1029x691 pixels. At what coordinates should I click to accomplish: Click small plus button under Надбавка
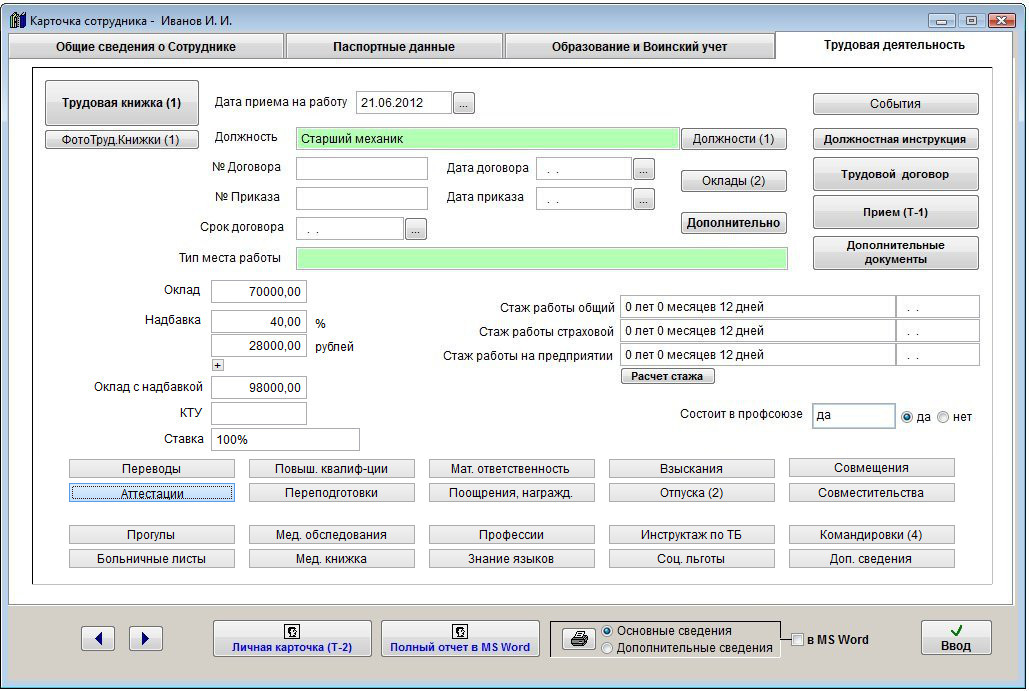click(218, 365)
